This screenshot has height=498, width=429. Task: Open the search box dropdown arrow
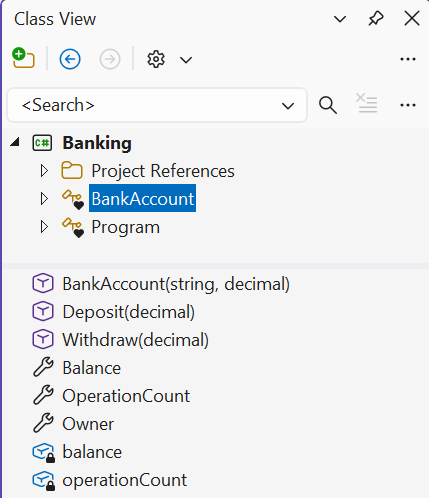tap(288, 106)
